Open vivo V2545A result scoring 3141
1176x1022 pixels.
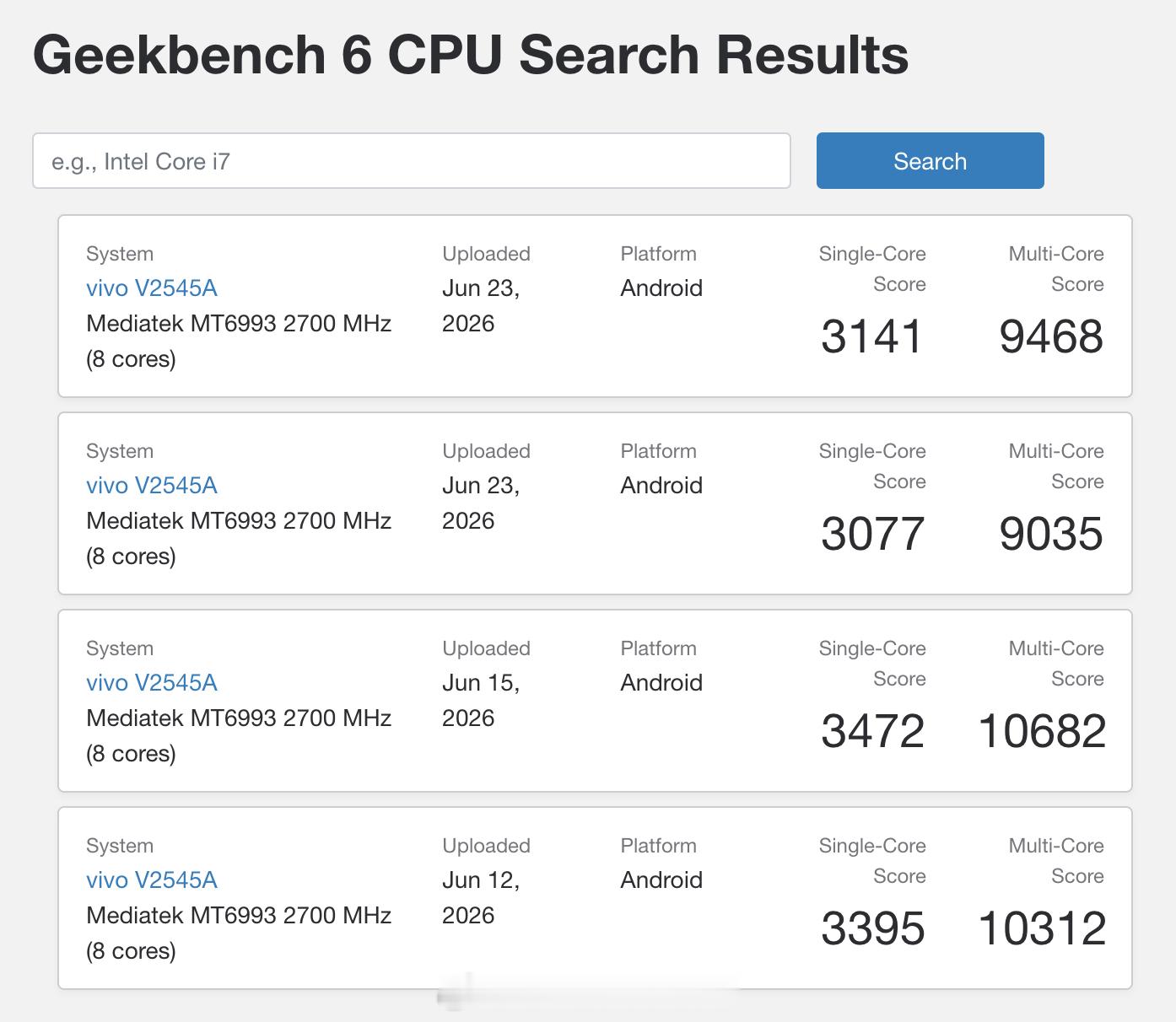pyautogui.click(x=152, y=288)
